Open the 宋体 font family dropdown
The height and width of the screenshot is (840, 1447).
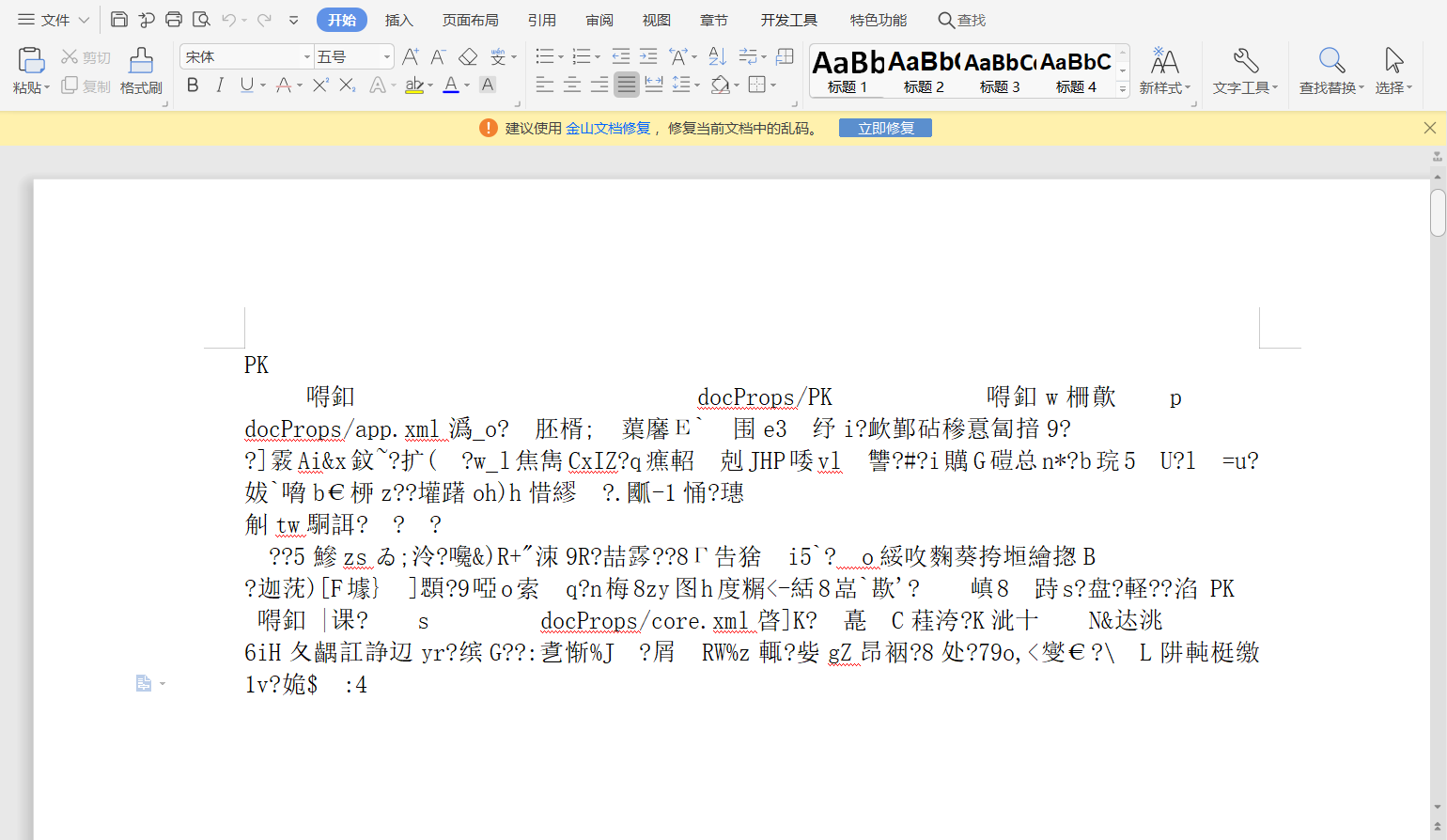click(305, 56)
